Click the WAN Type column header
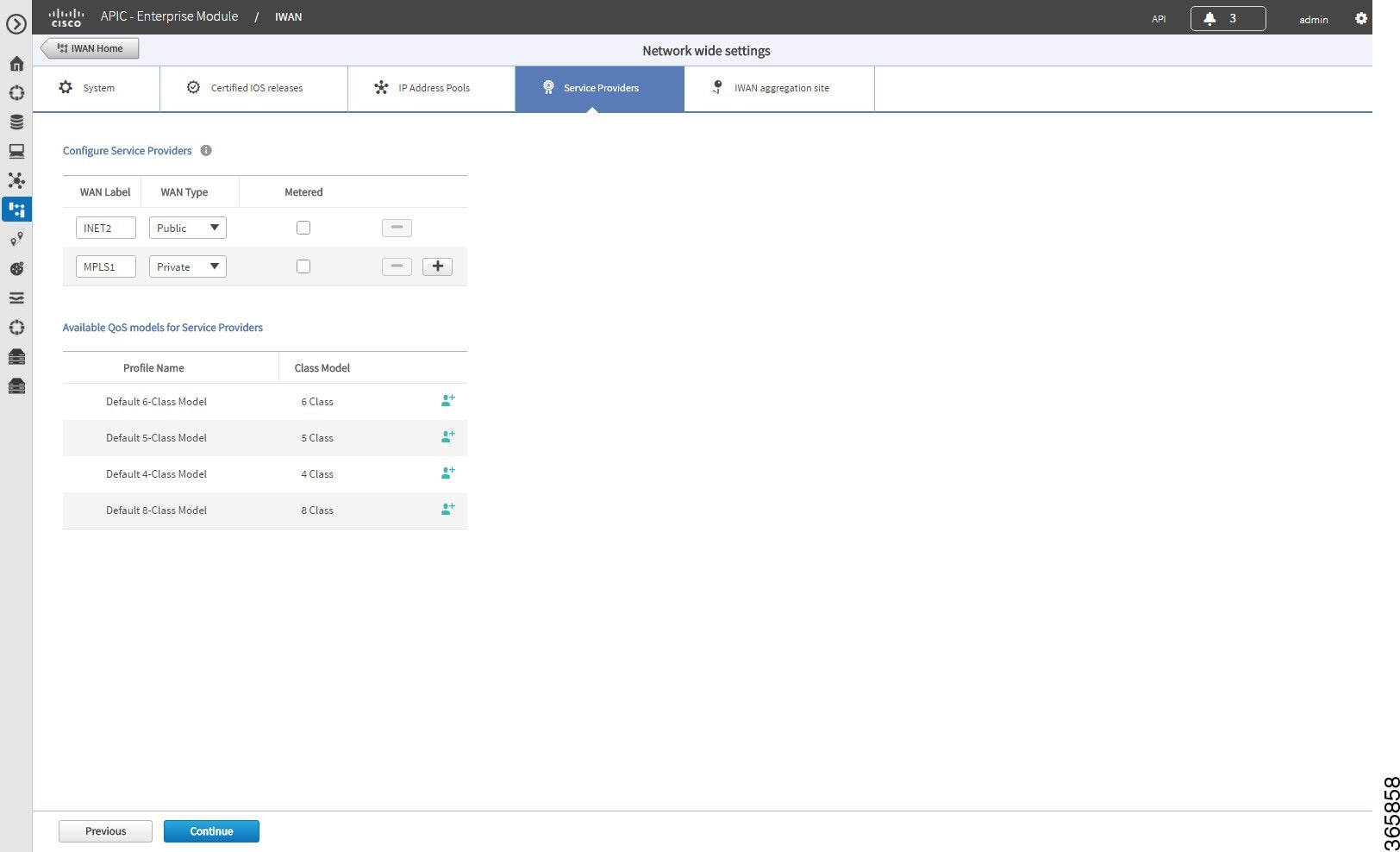Image resolution: width=1400 pixels, height=852 pixels. click(x=184, y=192)
